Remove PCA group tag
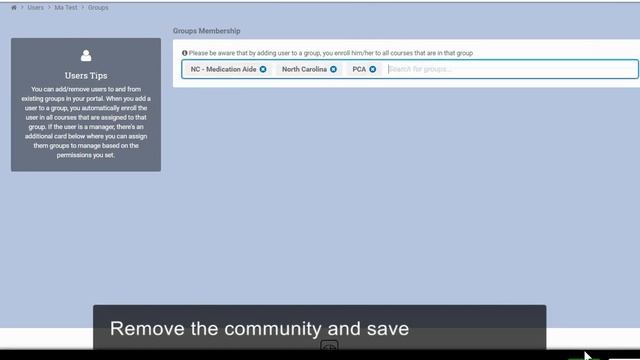 coord(373,69)
